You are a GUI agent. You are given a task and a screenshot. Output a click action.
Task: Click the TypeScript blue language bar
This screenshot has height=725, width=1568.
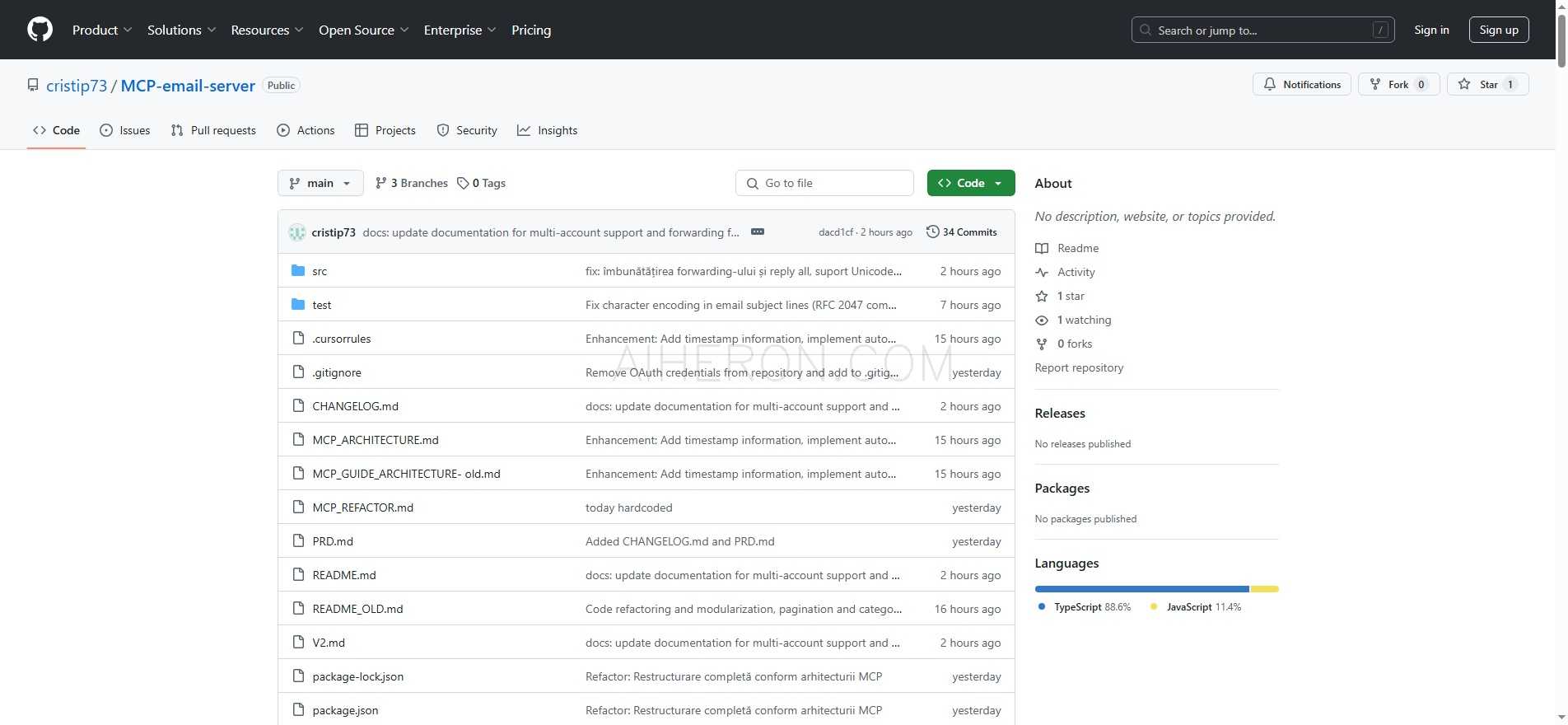click(1141, 589)
